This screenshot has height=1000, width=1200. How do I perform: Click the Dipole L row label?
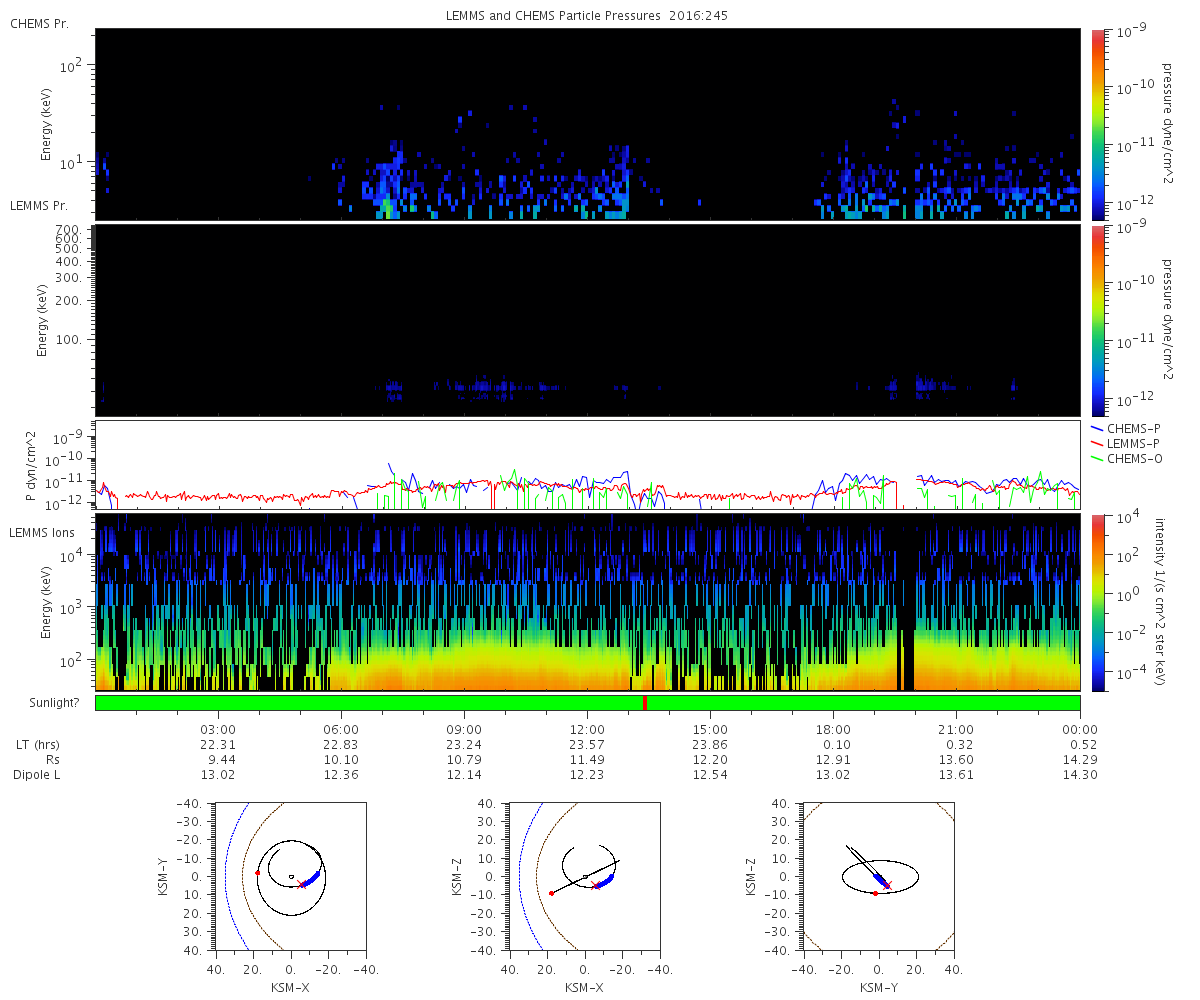36,774
